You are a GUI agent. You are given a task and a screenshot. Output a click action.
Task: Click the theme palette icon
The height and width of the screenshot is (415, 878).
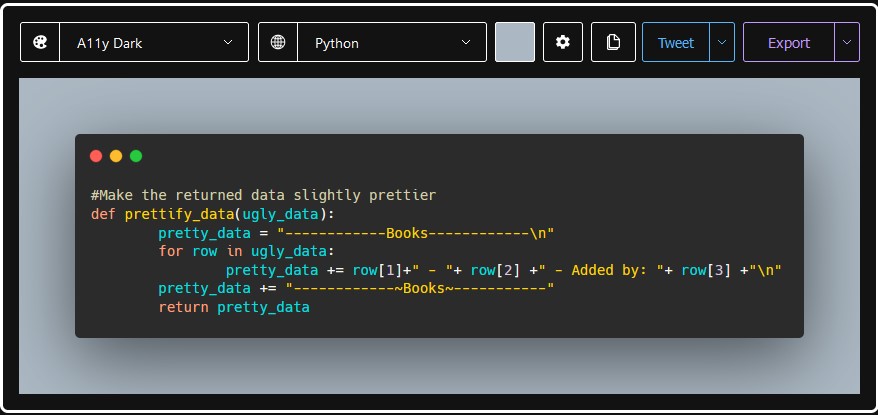click(40, 43)
